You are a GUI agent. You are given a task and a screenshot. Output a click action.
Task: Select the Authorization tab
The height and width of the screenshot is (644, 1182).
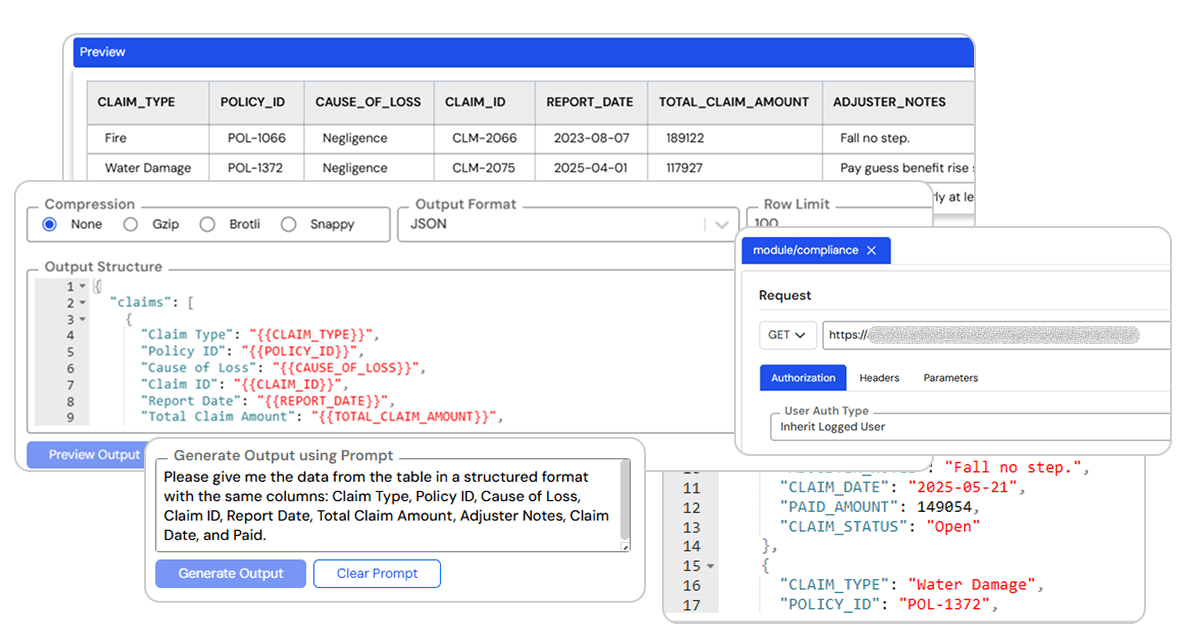(x=802, y=378)
